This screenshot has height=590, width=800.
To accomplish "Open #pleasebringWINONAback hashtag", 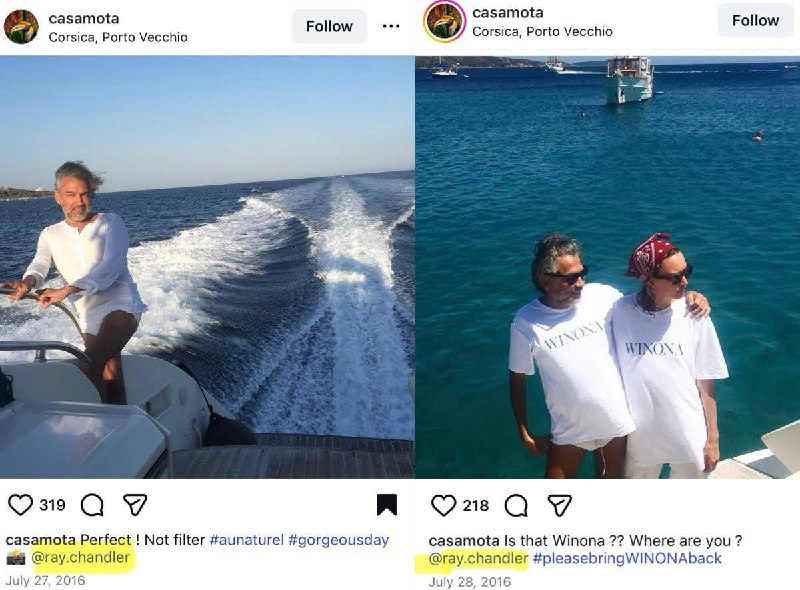I will tap(627, 558).
